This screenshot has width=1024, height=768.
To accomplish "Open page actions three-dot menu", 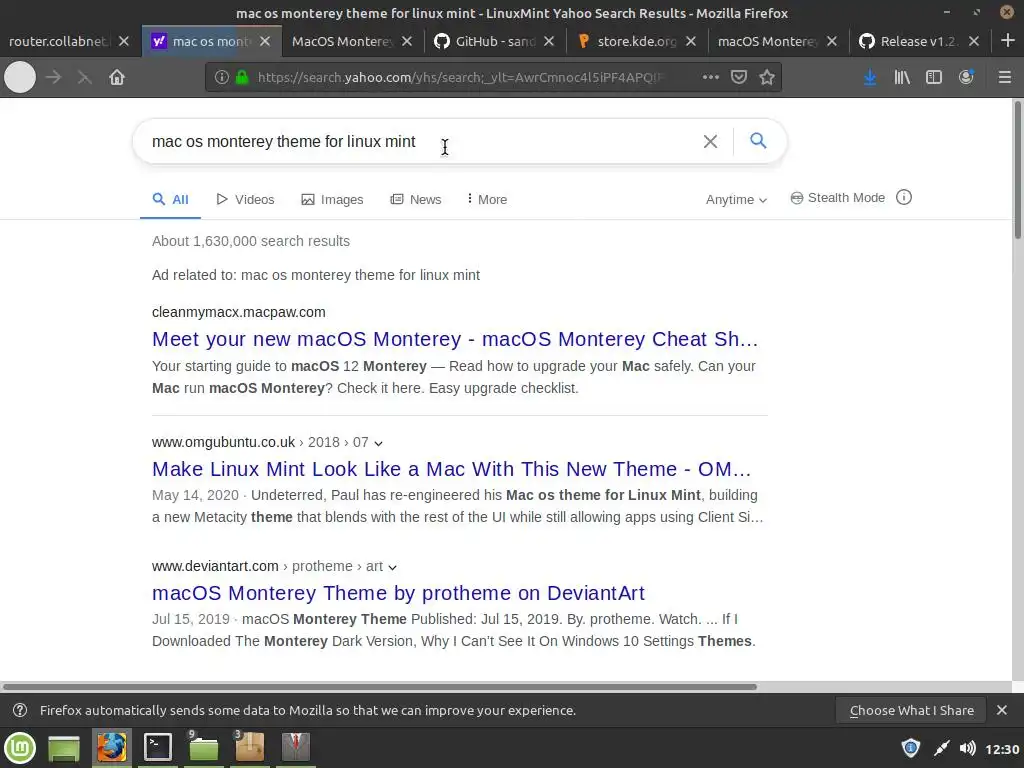I will tap(711, 77).
